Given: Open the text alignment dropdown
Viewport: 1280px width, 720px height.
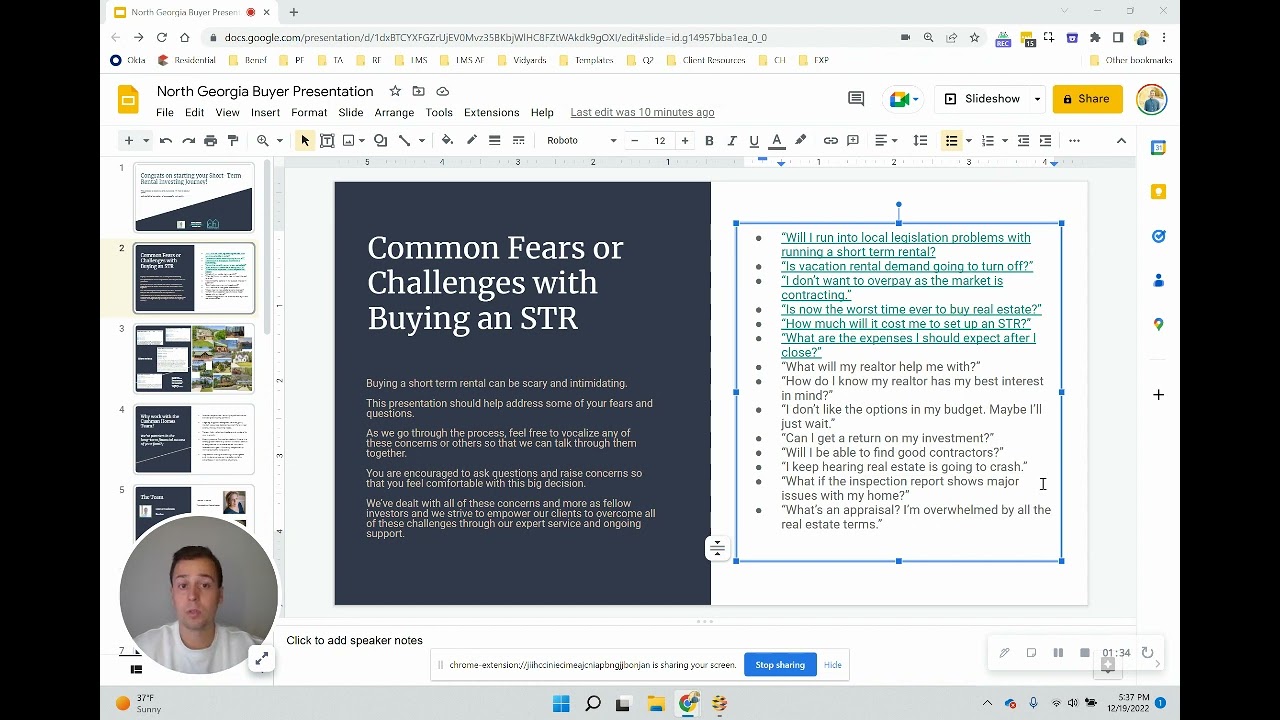Looking at the screenshot, I should click(886, 141).
